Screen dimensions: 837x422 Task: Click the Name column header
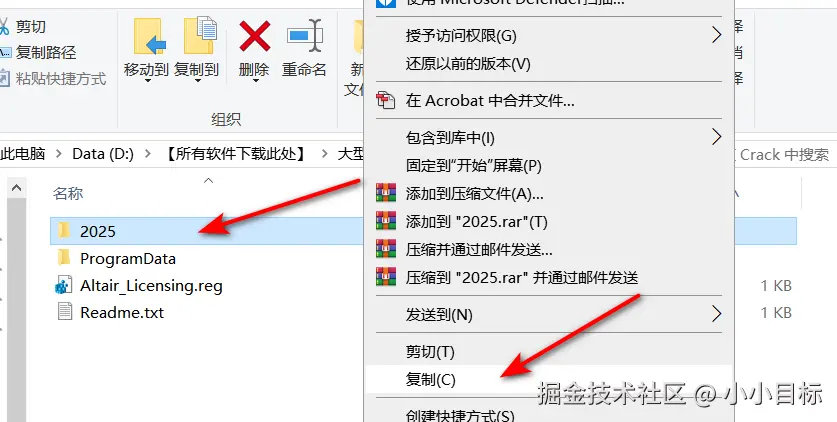point(68,193)
